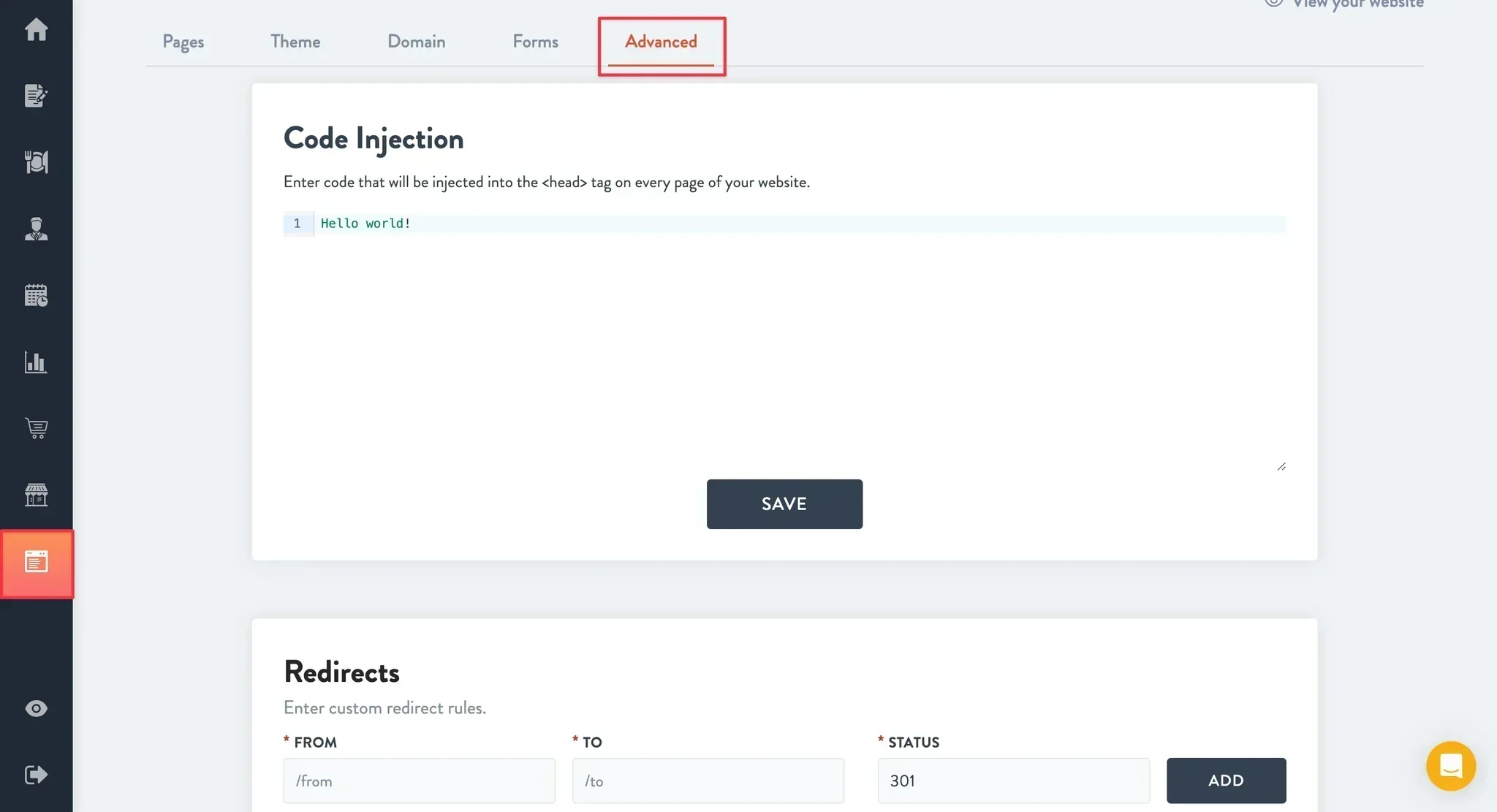This screenshot has width=1497, height=812.
Task: Select the website builder icon in sidebar
Action: coord(37,564)
